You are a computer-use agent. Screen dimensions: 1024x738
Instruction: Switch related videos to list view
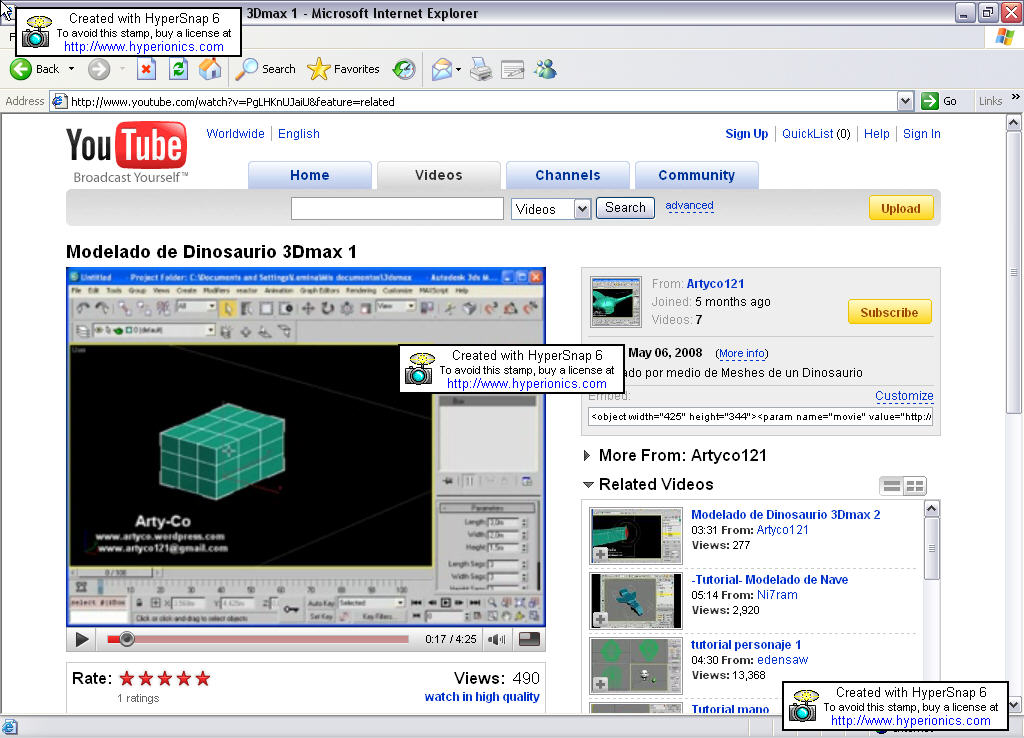click(x=891, y=486)
